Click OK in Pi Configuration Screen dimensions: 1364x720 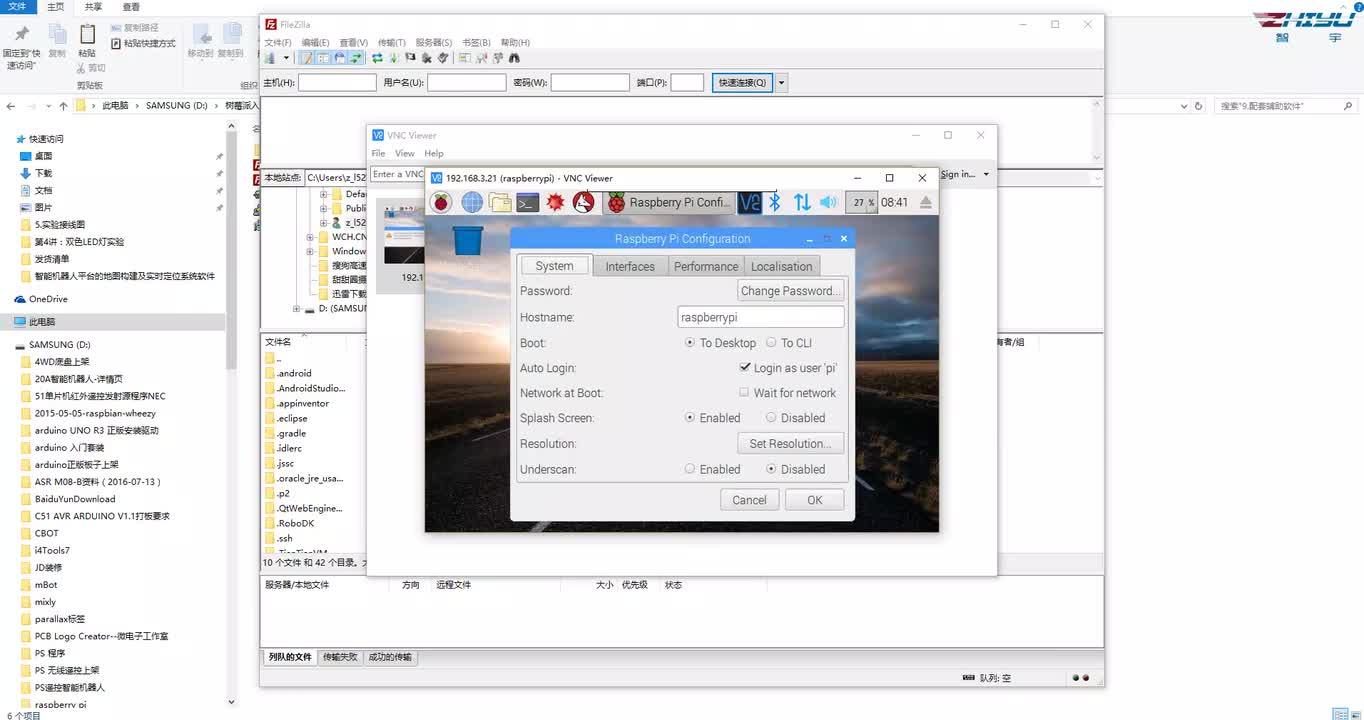(815, 500)
